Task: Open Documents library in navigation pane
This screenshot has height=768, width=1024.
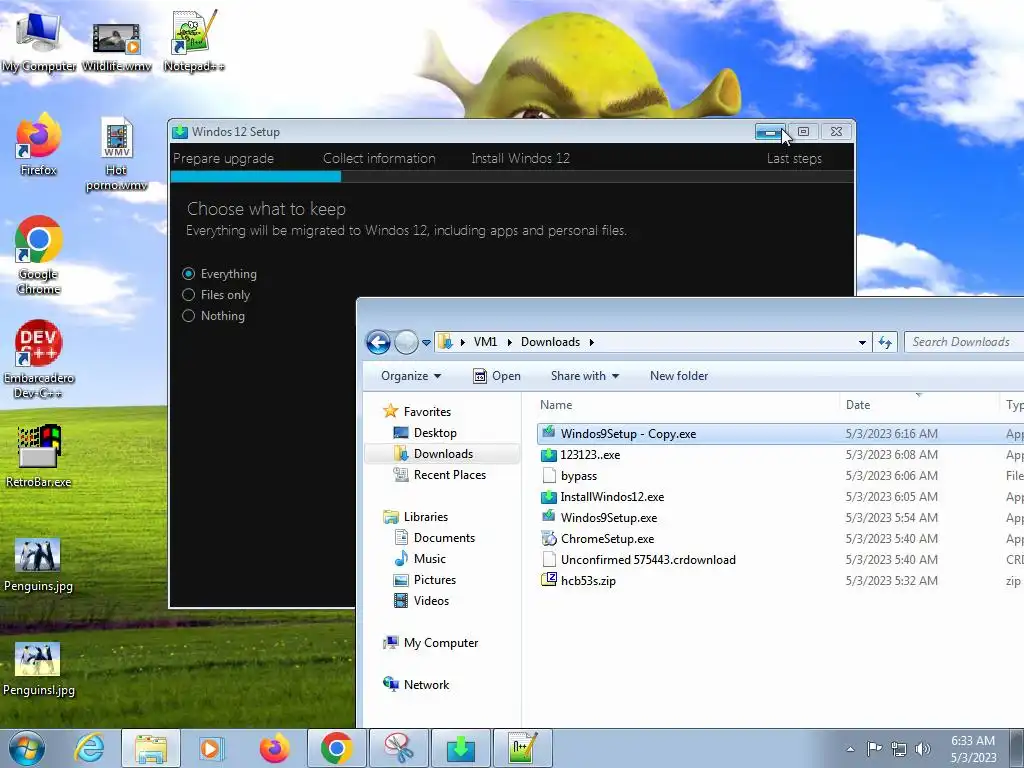Action: point(434,537)
